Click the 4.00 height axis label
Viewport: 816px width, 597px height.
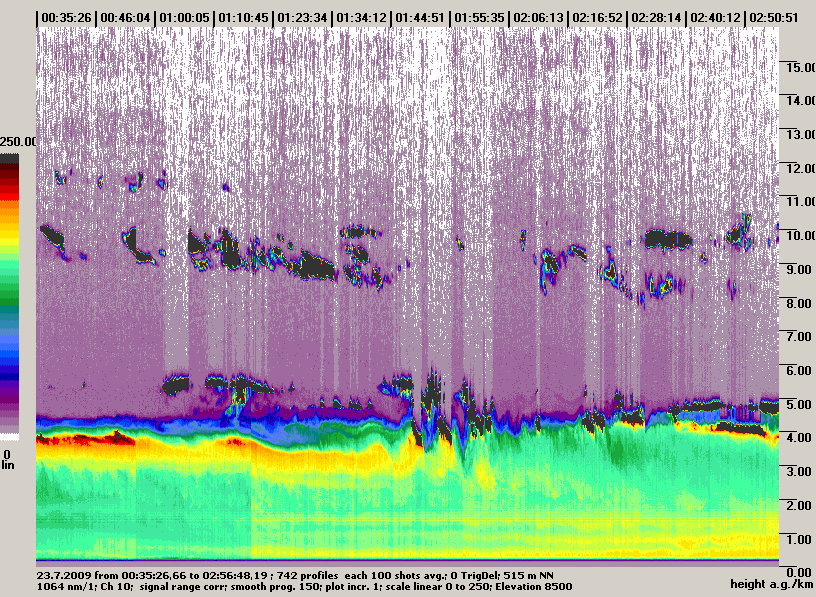(801, 438)
